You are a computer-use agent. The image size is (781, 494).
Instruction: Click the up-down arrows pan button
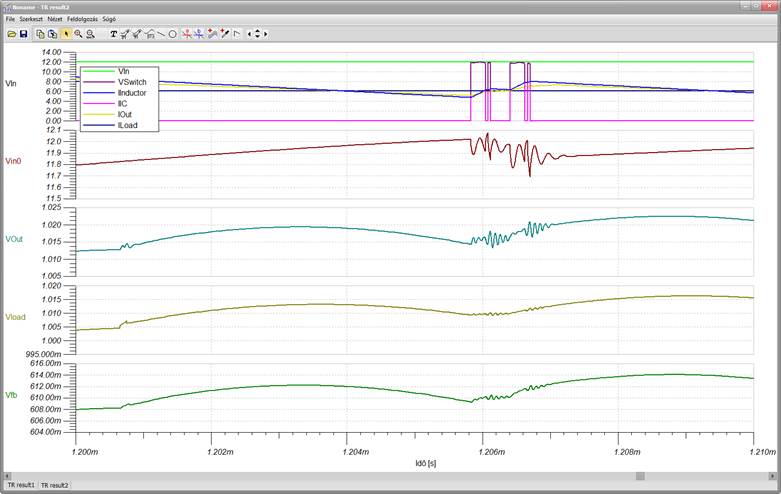pyautogui.click(x=258, y=34)
